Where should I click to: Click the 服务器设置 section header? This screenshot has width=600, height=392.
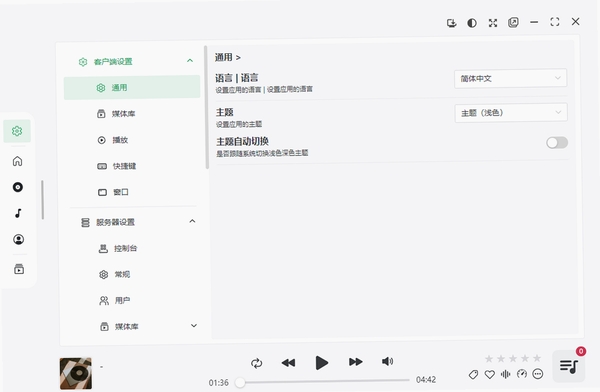pyautogui.click(x=134, y=222)
